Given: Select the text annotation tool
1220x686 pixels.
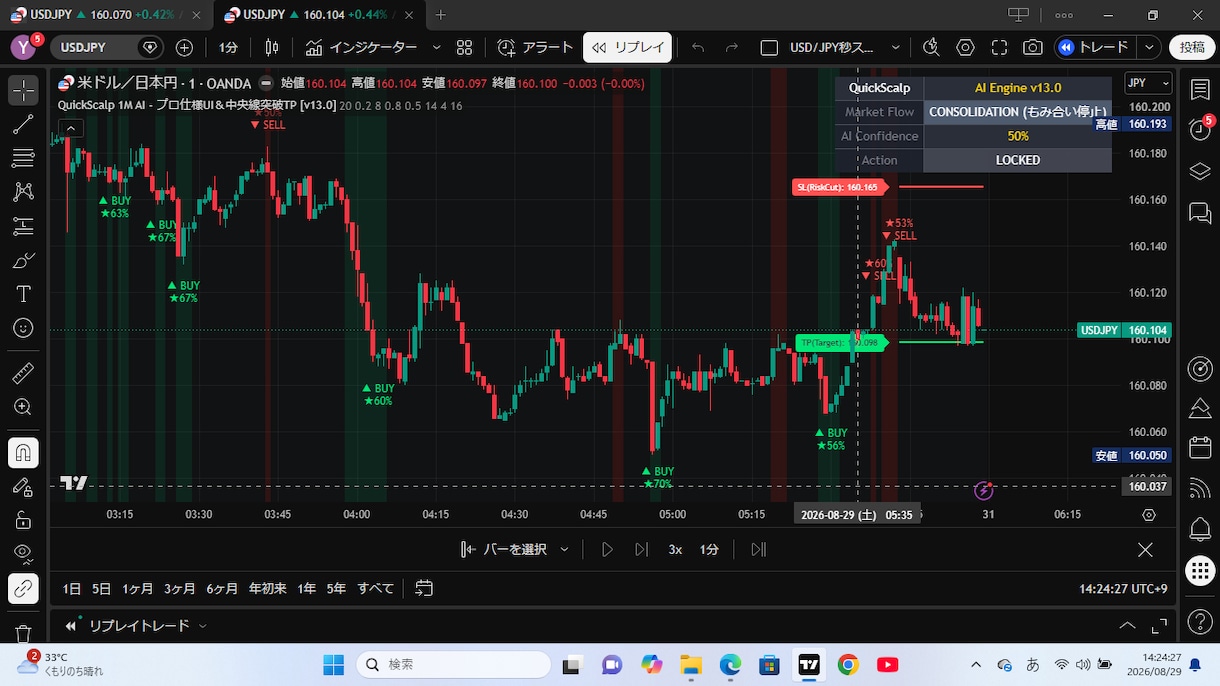Looking at the screenshot, I should tap(23, 294).
